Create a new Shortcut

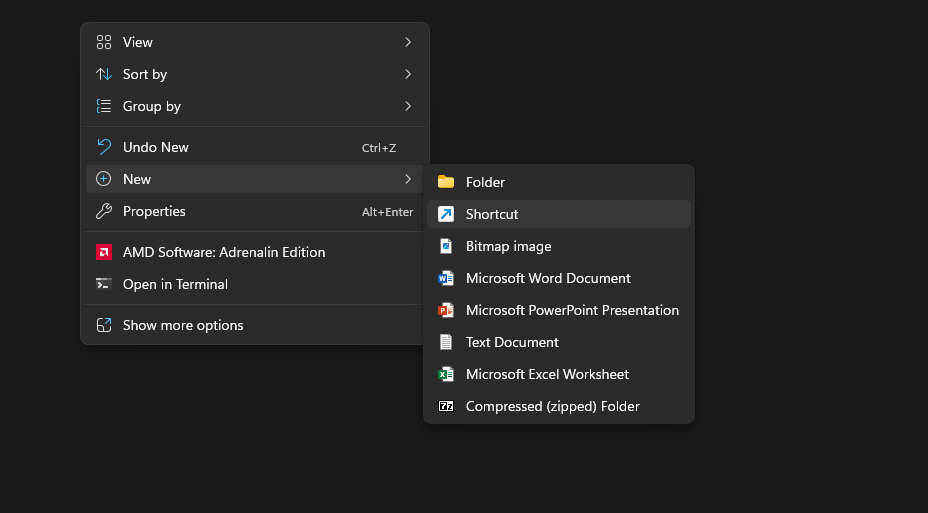(x=559, y=214)
